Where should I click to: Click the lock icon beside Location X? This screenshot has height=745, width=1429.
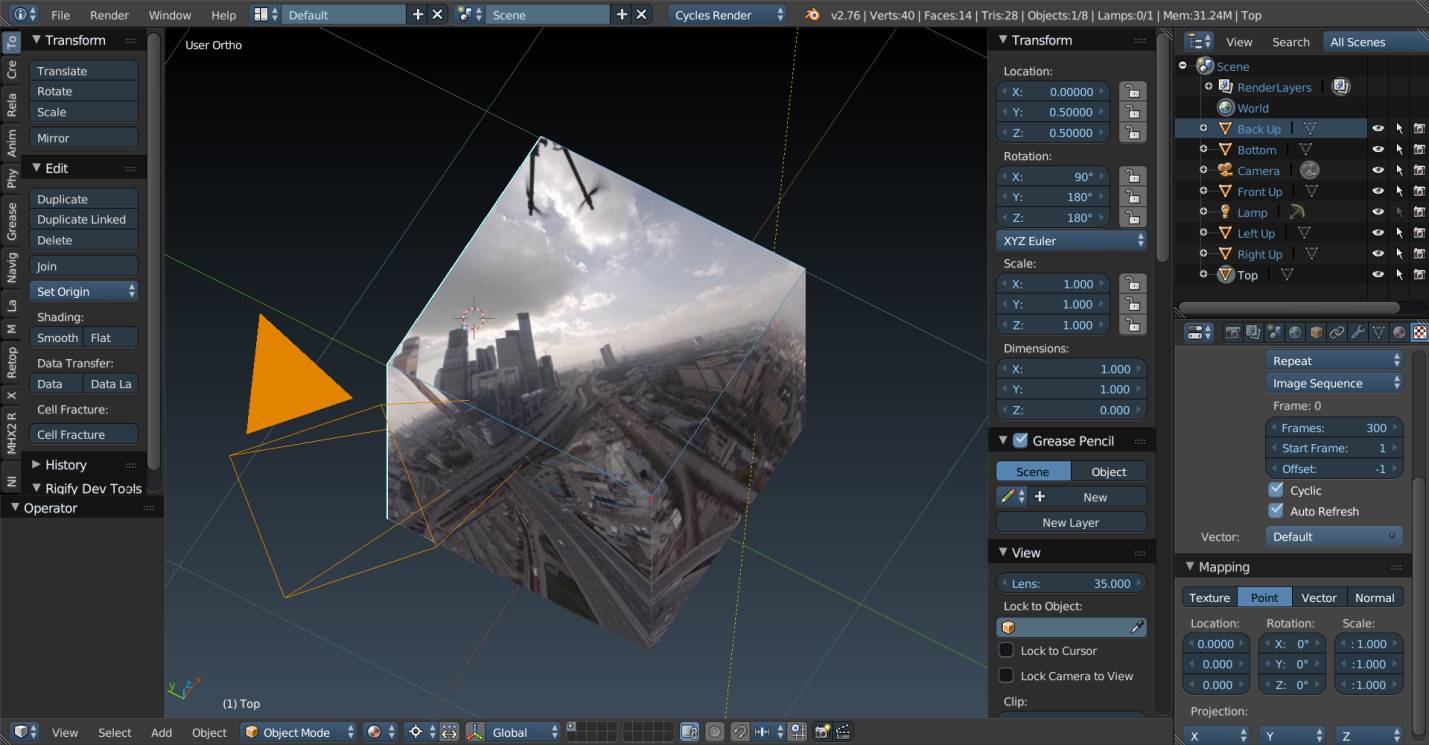1131,91
